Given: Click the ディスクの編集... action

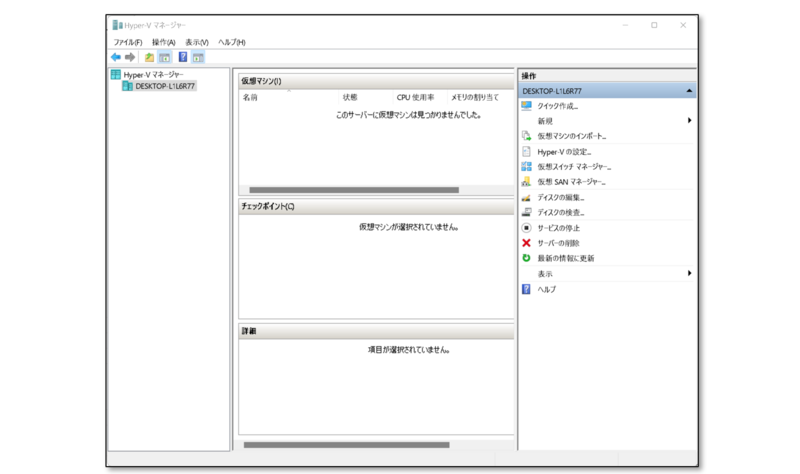Looking at the screenshot, I should [x=561, y=197].
